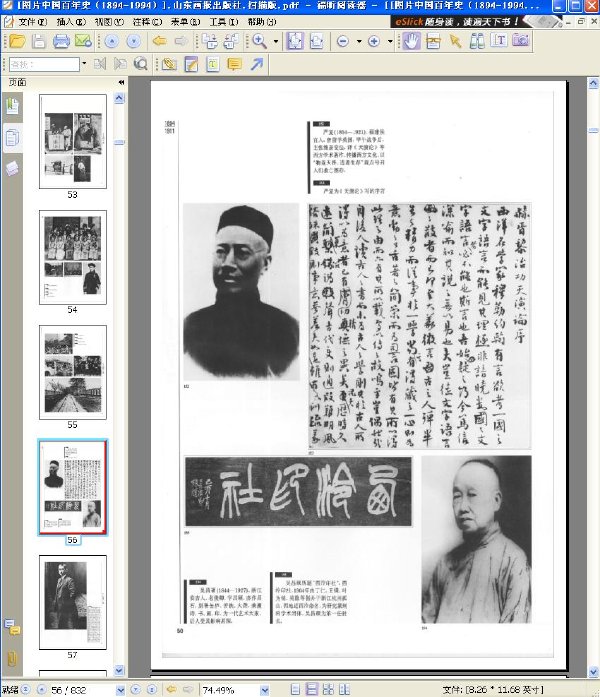Open the zoom in dropdown arrow
Image resolution: width=600 pixels, height=697 pixels.
pyautogui.click(x=390, y=41)
